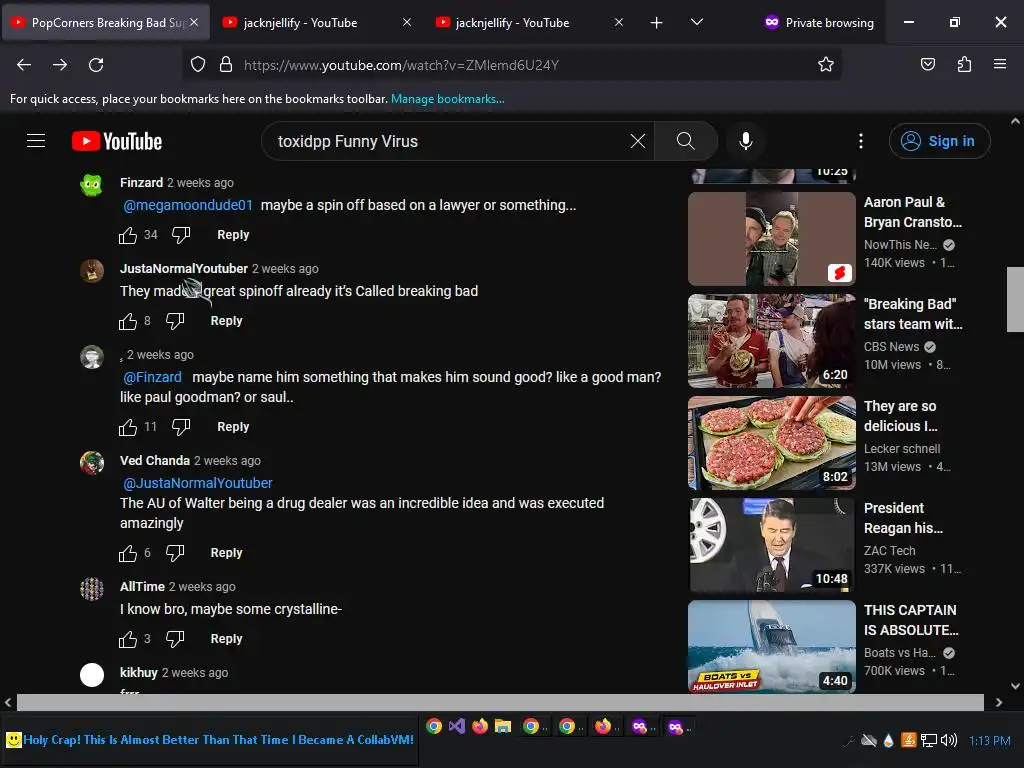The image size is (1024, 768).
Task: Dislike AllTime's crystalline comment
Action: pos(175,639)
